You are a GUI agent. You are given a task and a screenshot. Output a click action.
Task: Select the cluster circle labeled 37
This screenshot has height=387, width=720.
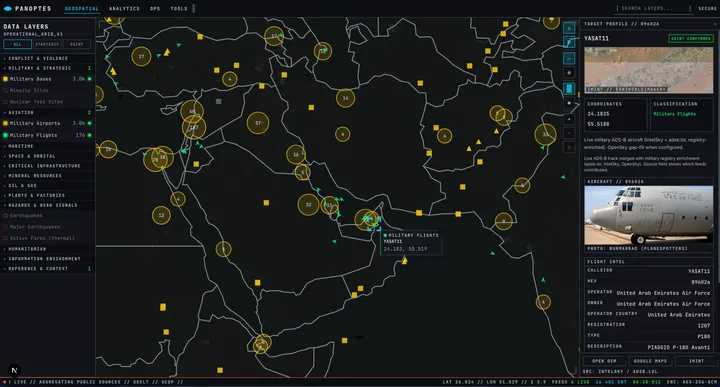(x=258, y=123)
